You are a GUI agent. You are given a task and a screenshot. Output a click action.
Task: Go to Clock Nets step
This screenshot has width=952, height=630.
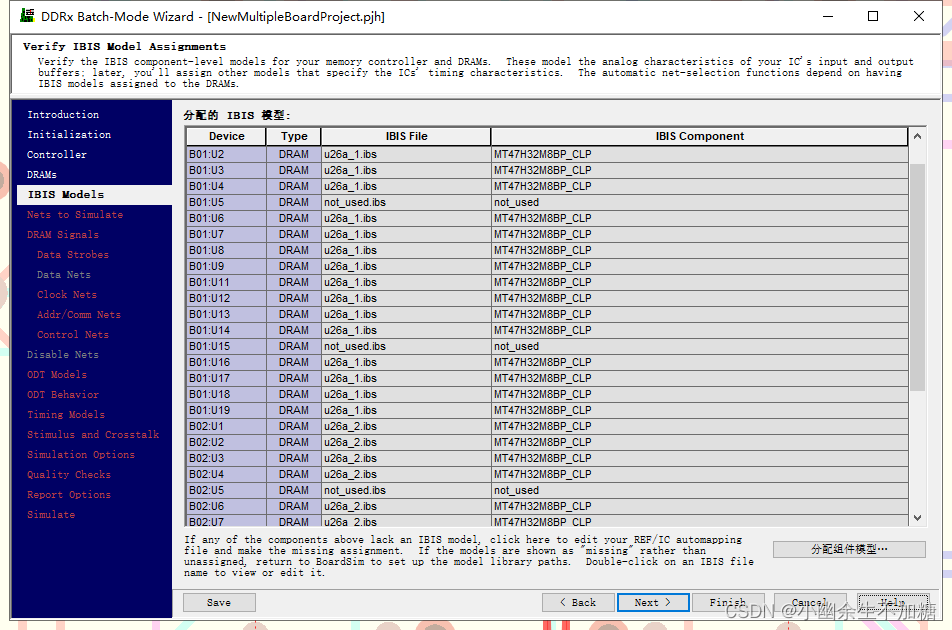67,295
